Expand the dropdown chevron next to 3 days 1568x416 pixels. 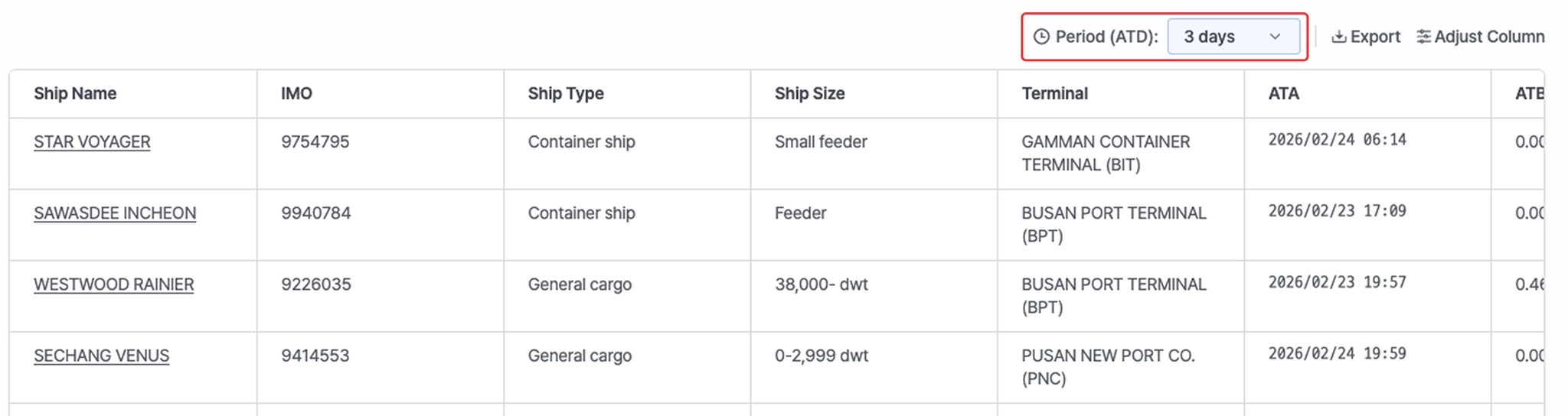pos(1275,37)
